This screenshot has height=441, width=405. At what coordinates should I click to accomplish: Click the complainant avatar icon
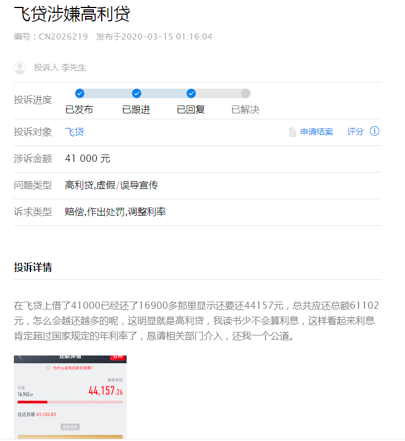(x=20, y=68)
